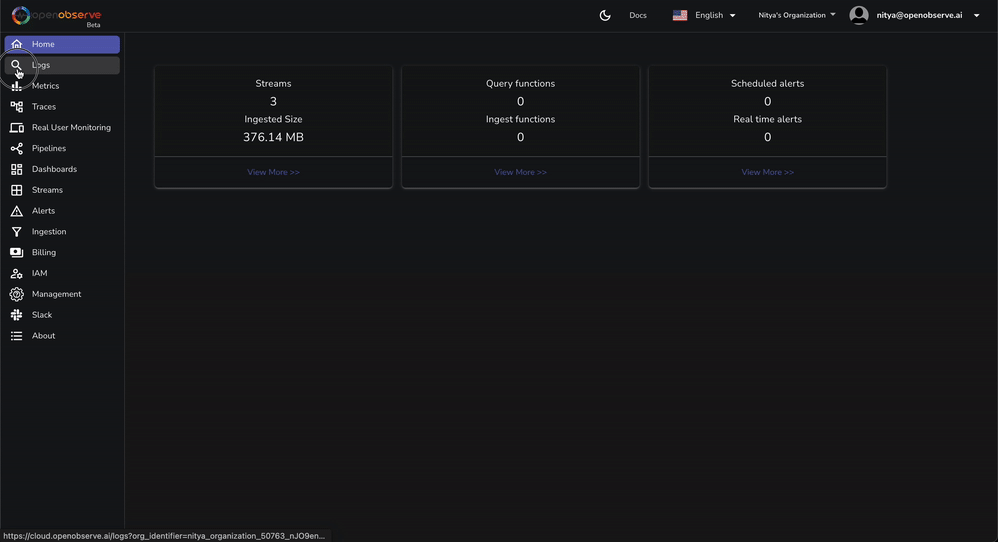Click View More under Streams card
The image size is (998, 542).
click(x=273, y=172)
